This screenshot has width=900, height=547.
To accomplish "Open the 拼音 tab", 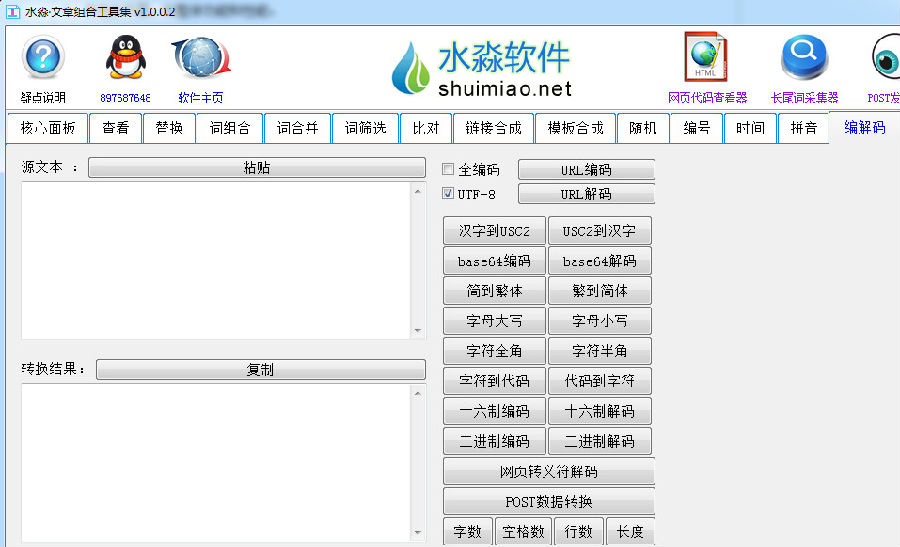I will click(804, 128).
